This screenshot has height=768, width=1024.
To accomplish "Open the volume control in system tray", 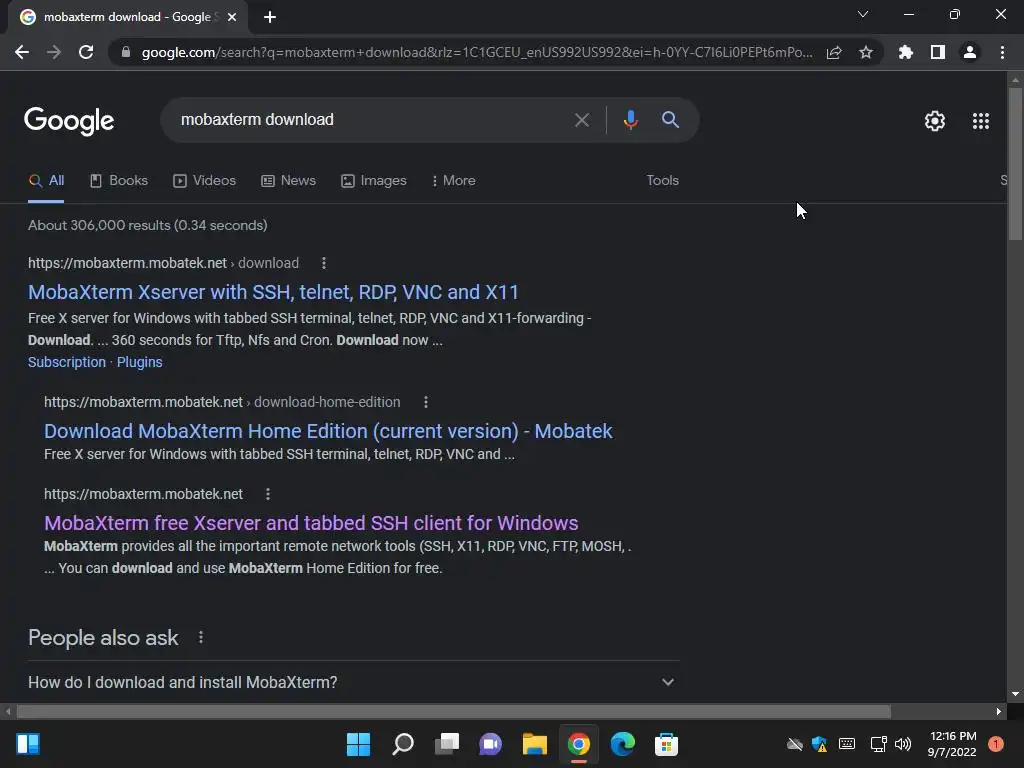I will [903, 744].
